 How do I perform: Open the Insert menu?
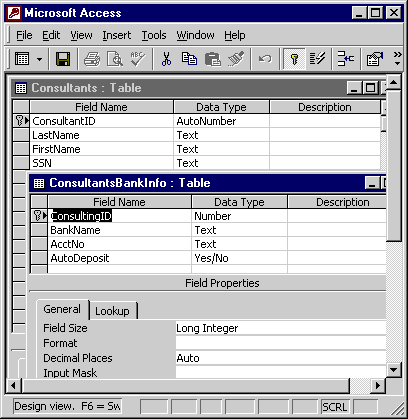pyautogui.click(x=117, y=35)
